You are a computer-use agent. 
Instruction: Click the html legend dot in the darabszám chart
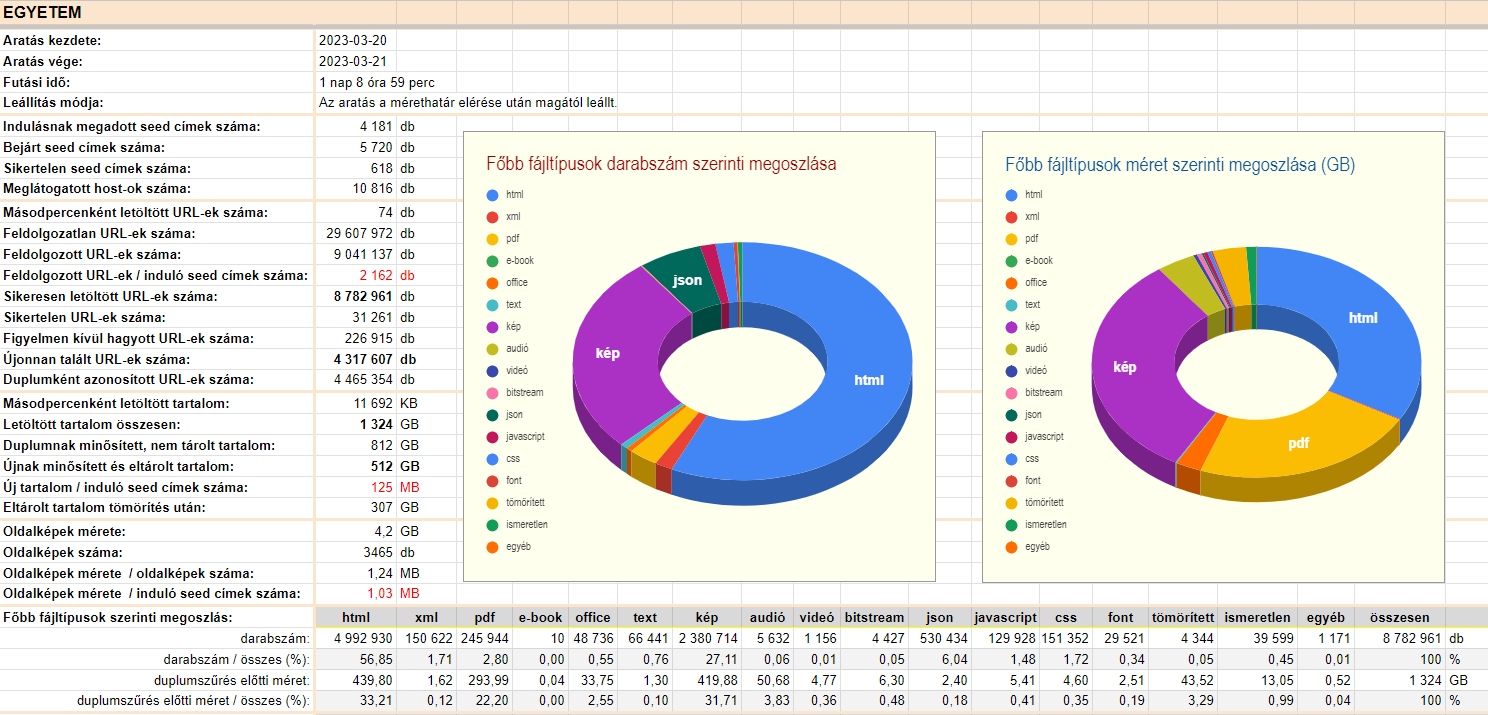[x=492, y=194]
